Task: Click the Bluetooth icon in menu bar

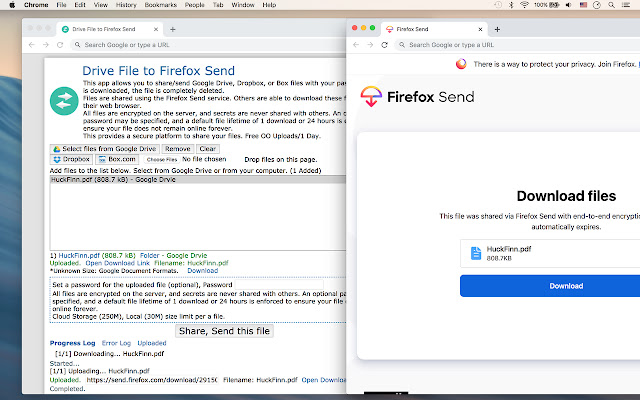Action: coord(511,5)
